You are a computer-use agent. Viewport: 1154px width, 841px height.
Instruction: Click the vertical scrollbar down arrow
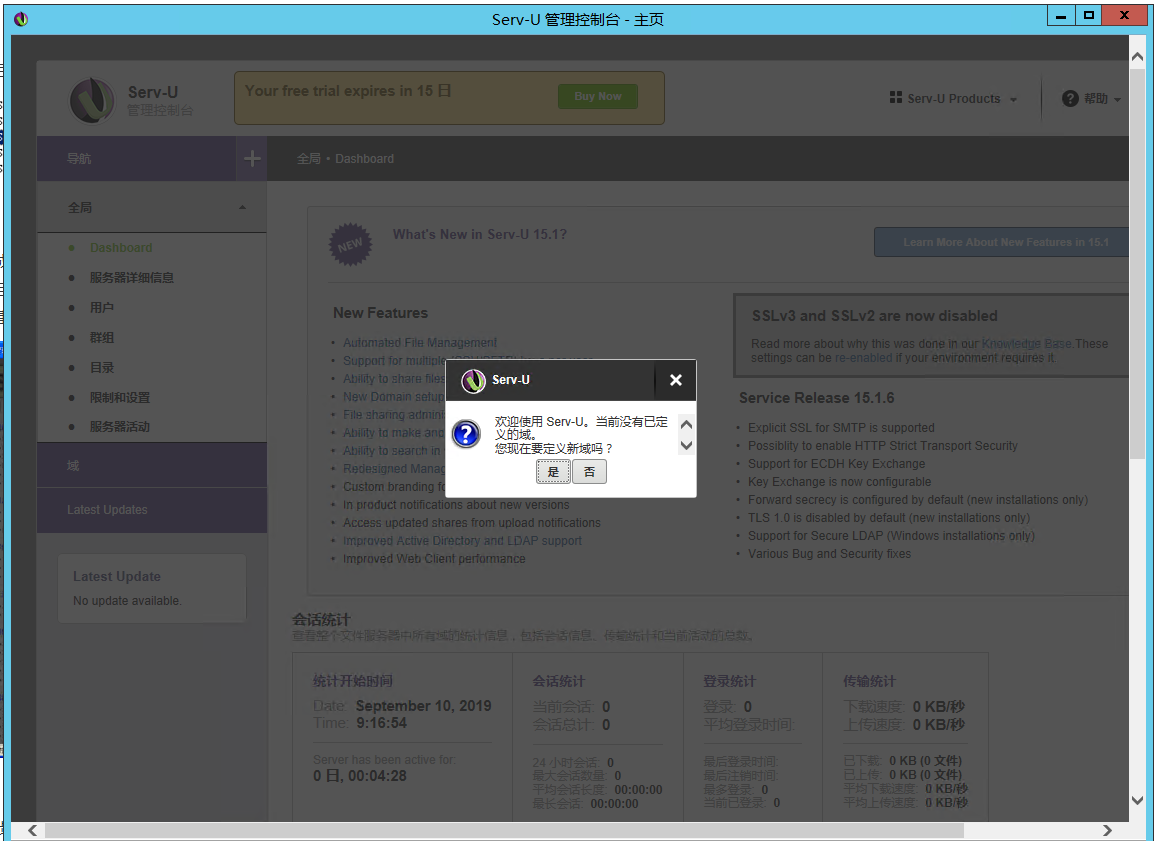1137,800
